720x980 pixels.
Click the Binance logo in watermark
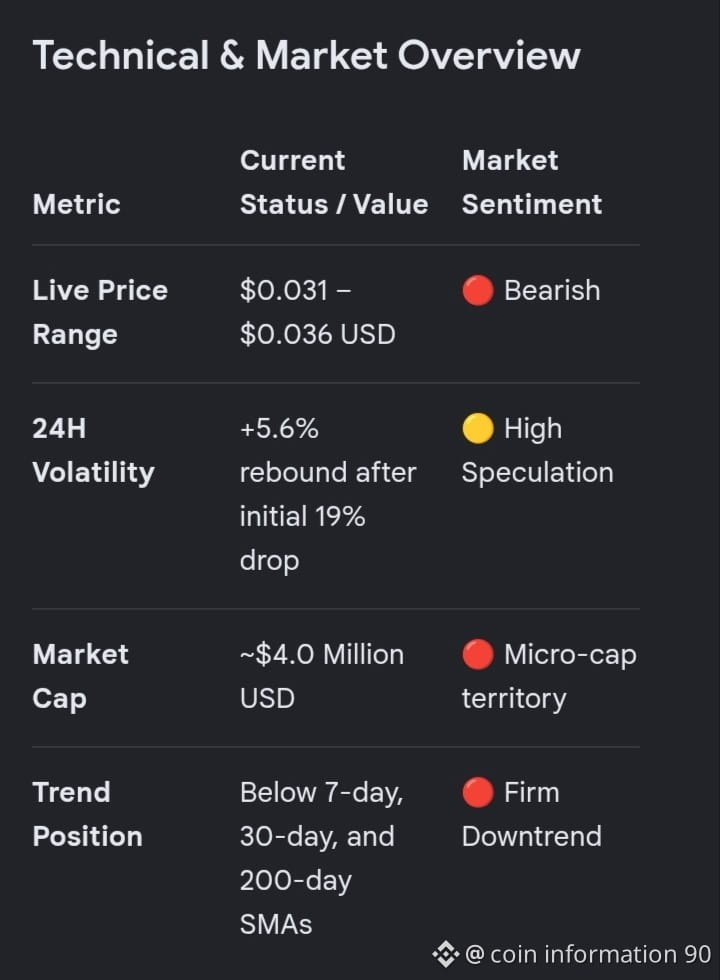446,954
